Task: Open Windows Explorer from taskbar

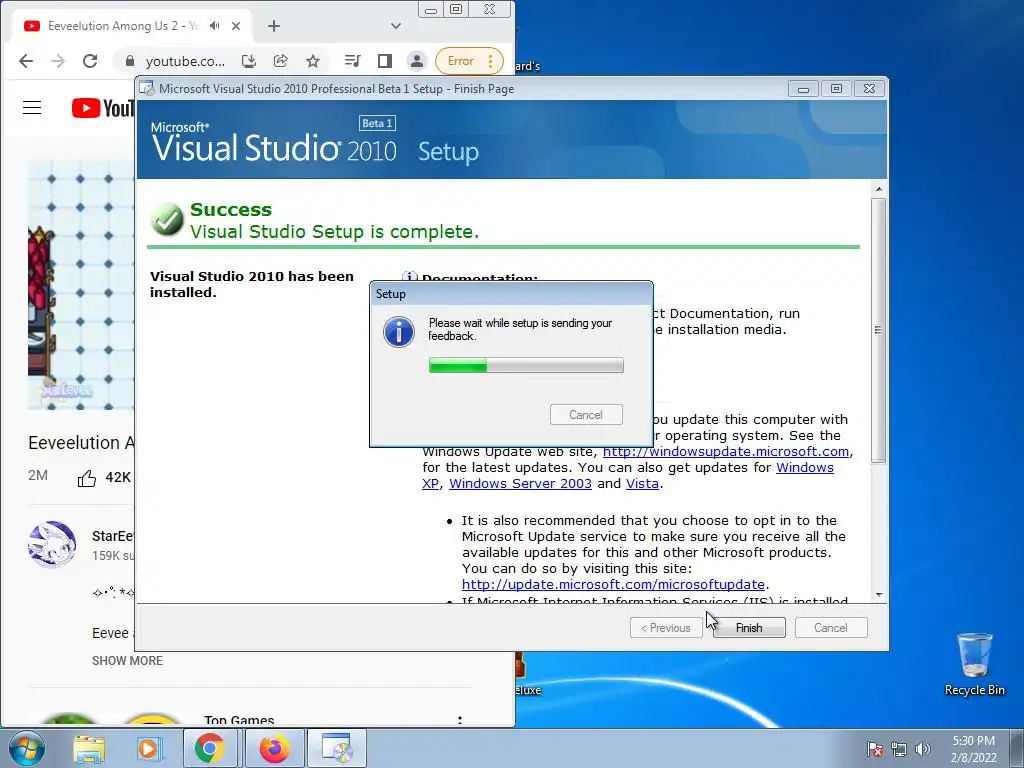Action: point(89,748)
